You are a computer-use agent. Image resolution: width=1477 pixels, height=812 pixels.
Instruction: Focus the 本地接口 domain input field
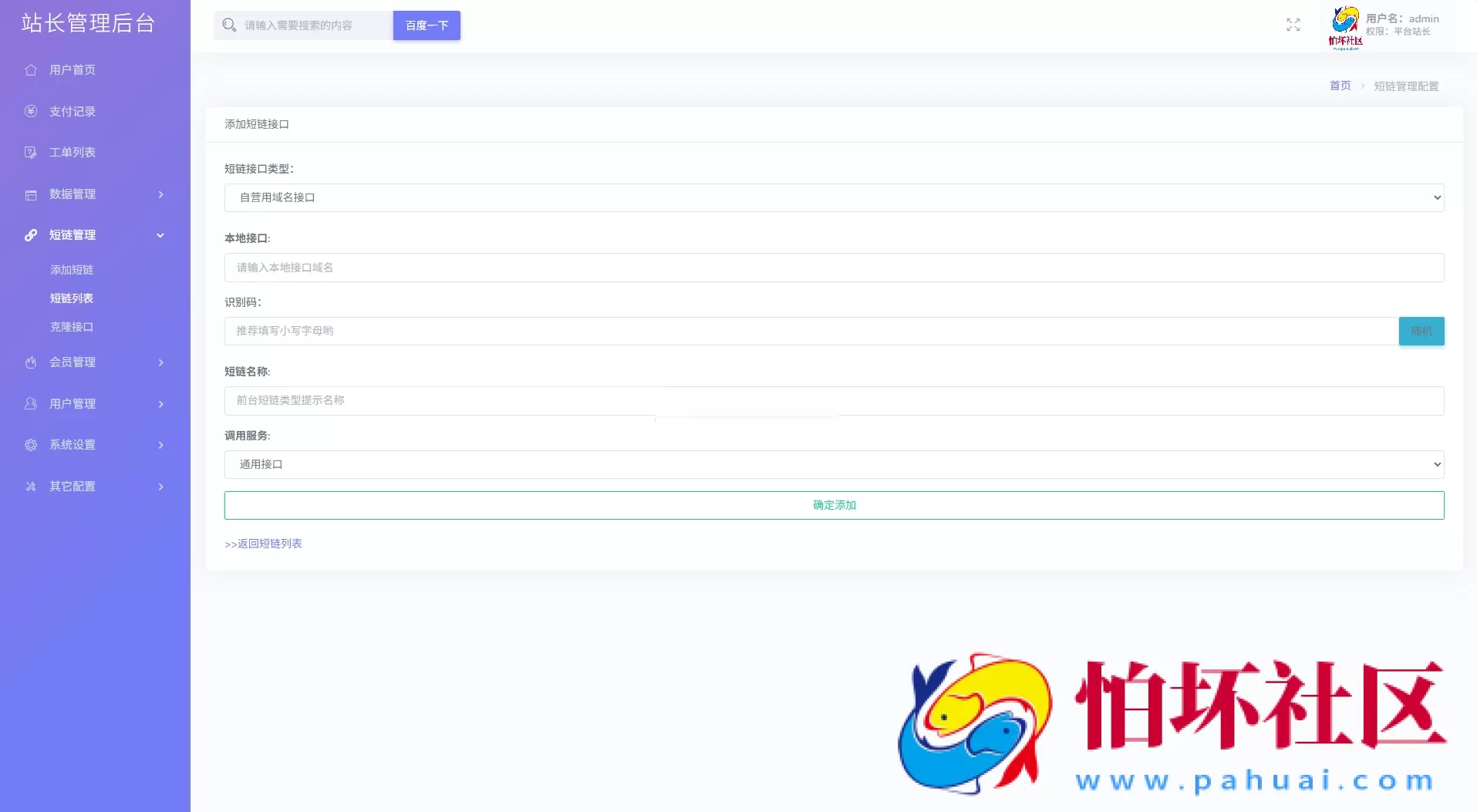pyautogui.click(x=833, y=268)
